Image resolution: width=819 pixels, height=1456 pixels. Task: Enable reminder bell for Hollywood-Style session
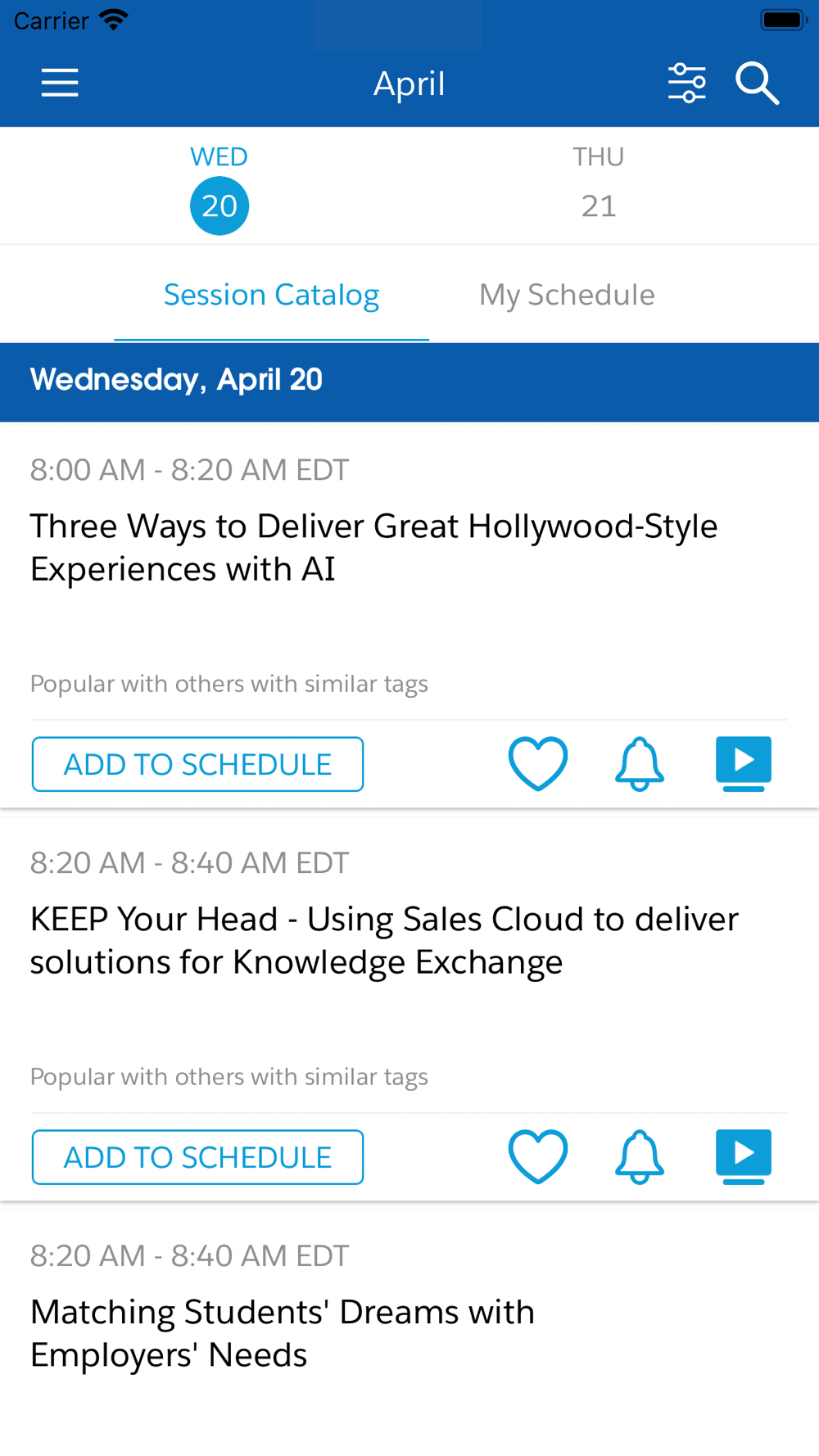tap(639, 763)
